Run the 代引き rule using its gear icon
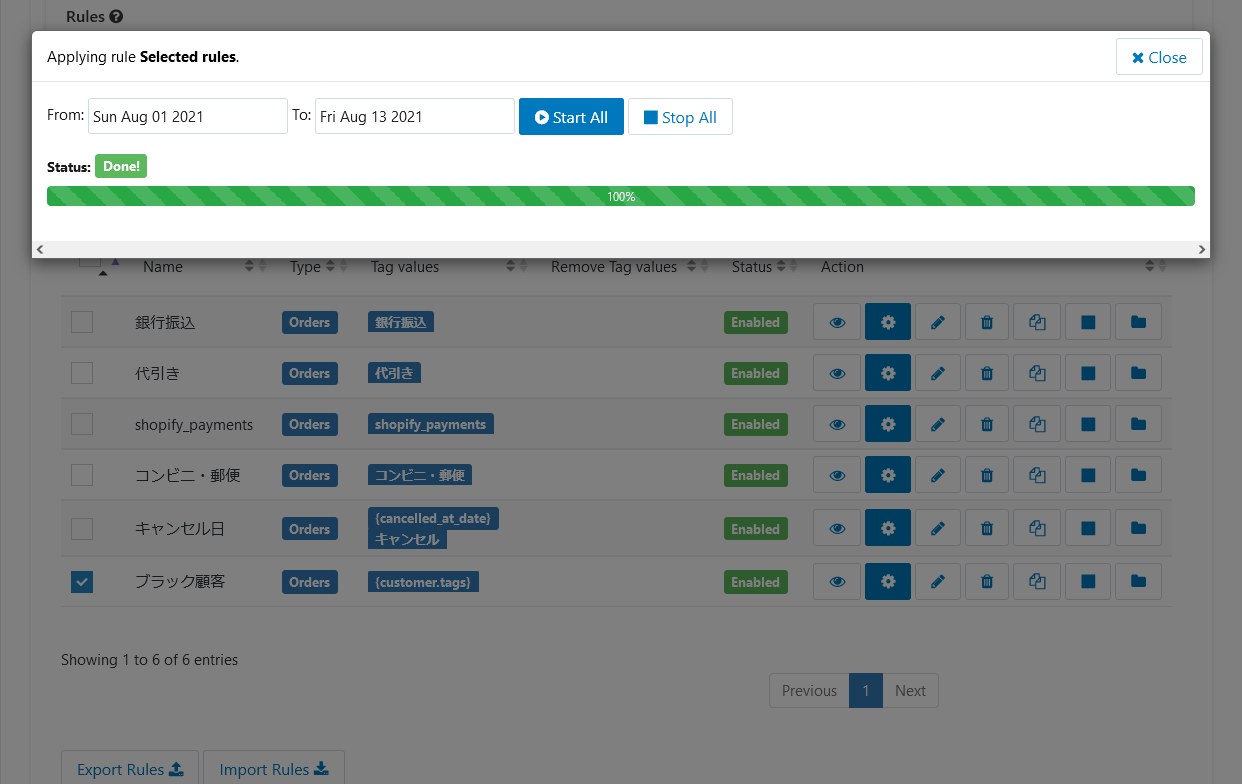This screenshot has height=784, width=1242. tap(888, 372)
